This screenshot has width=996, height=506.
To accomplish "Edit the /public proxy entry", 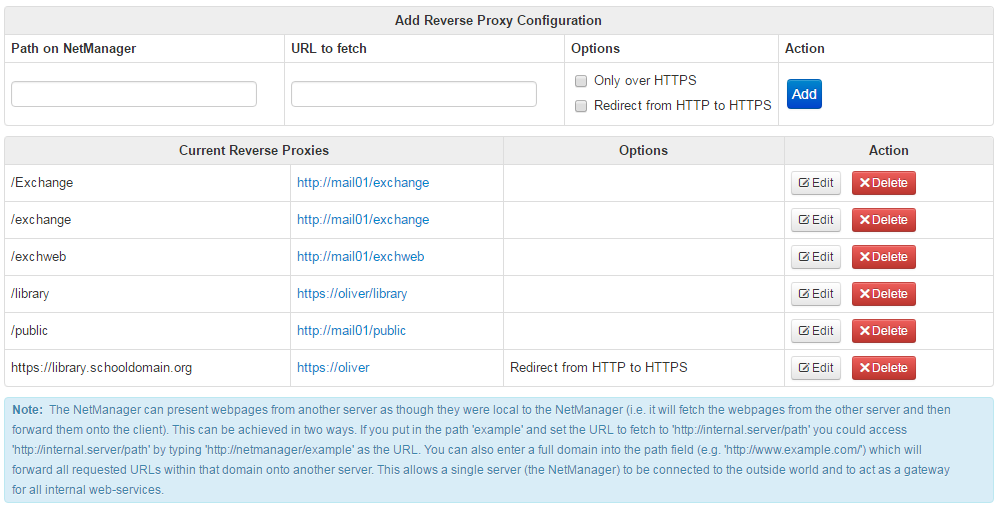I will pos(815,331).
